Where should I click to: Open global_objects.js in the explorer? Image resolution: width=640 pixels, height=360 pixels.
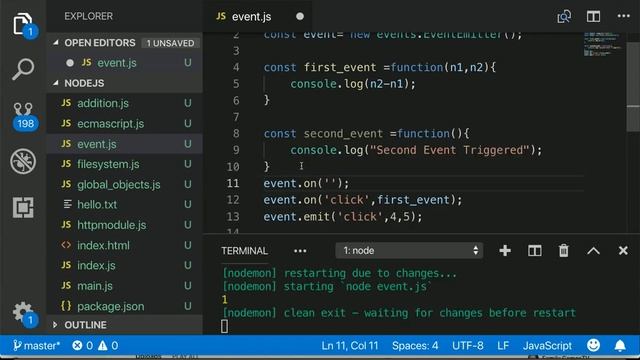(x=124, y=184)
